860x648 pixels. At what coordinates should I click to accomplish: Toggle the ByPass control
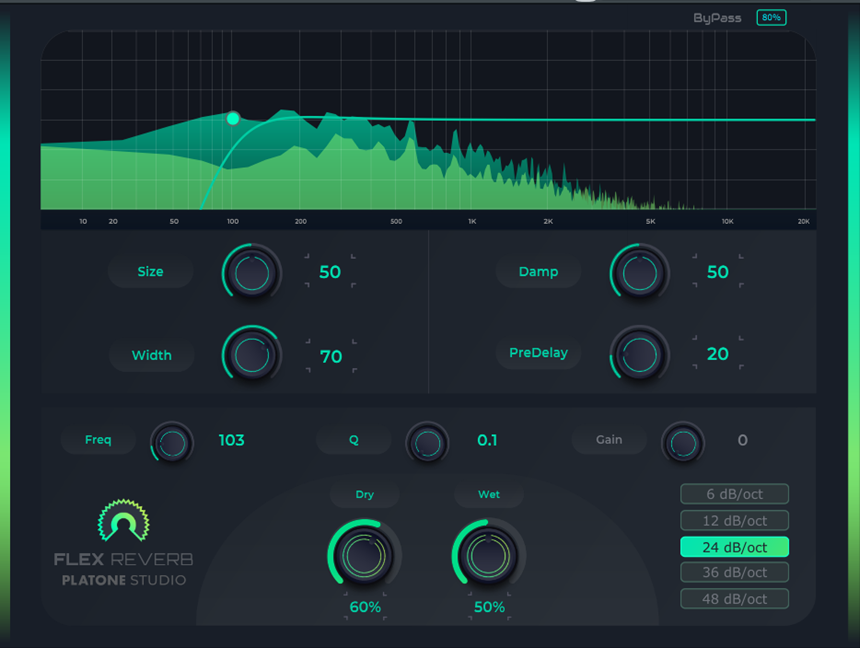717,18
